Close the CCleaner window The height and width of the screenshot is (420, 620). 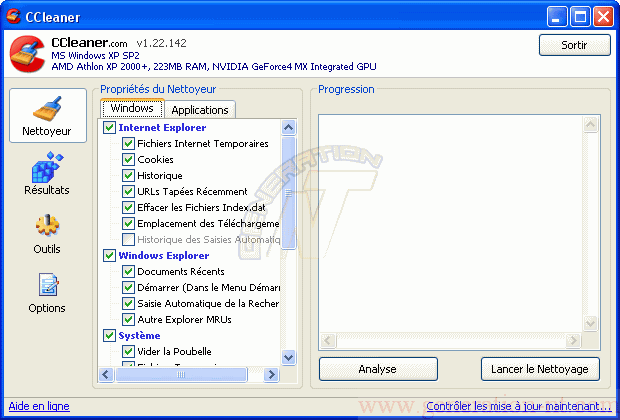tap(603, 17)
